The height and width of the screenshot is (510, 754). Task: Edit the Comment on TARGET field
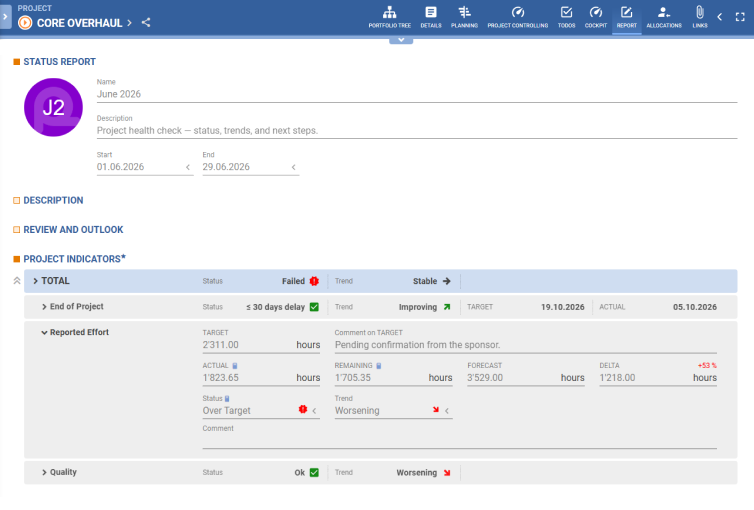[x=526, y=345]
